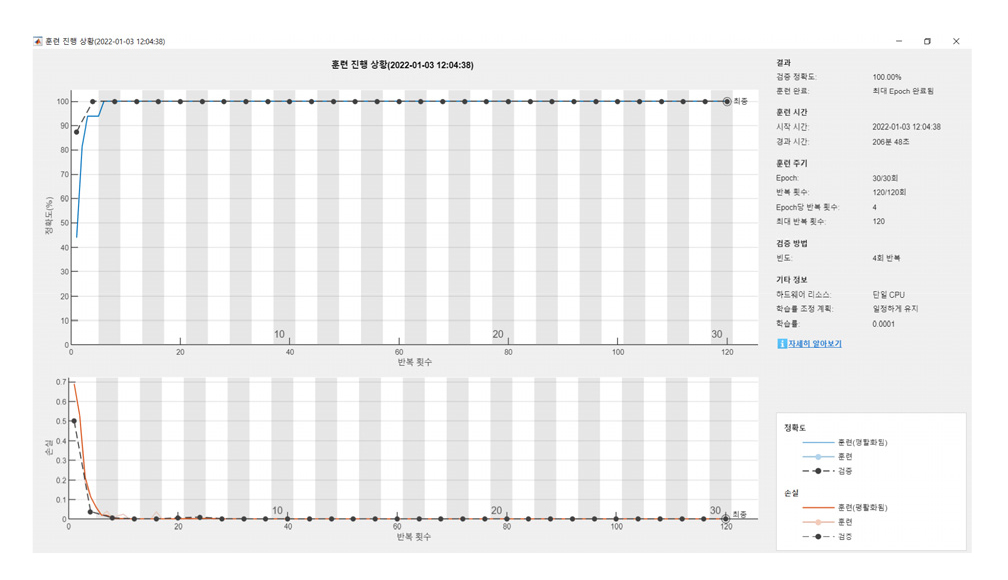Viewport: 1008px width, 580px height.
Task: Click the blue info icon beside 자세히 알아보기
Action: click(x=782, y=344)
